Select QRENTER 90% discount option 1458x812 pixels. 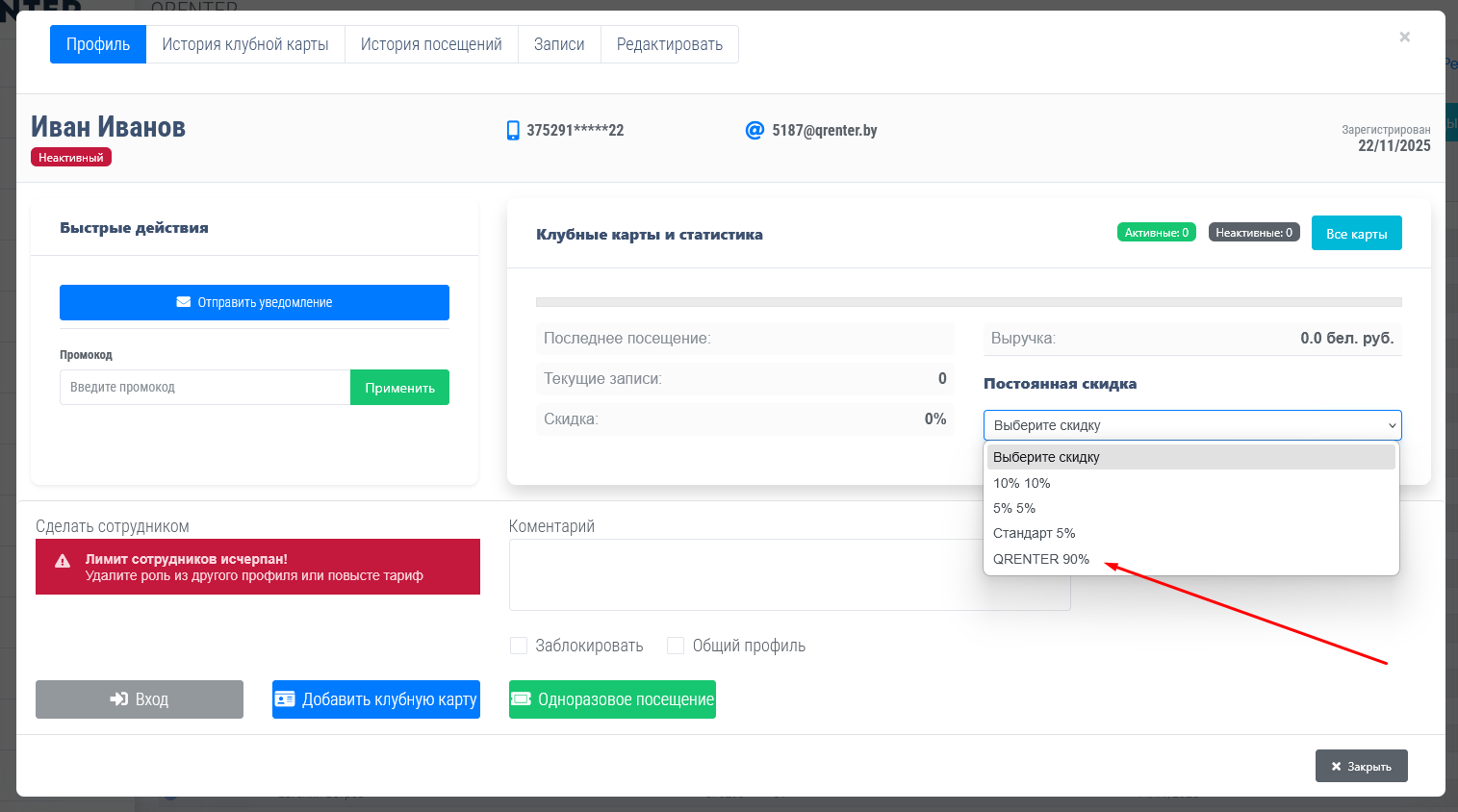pyautogui.click(x=1041, y=559)
